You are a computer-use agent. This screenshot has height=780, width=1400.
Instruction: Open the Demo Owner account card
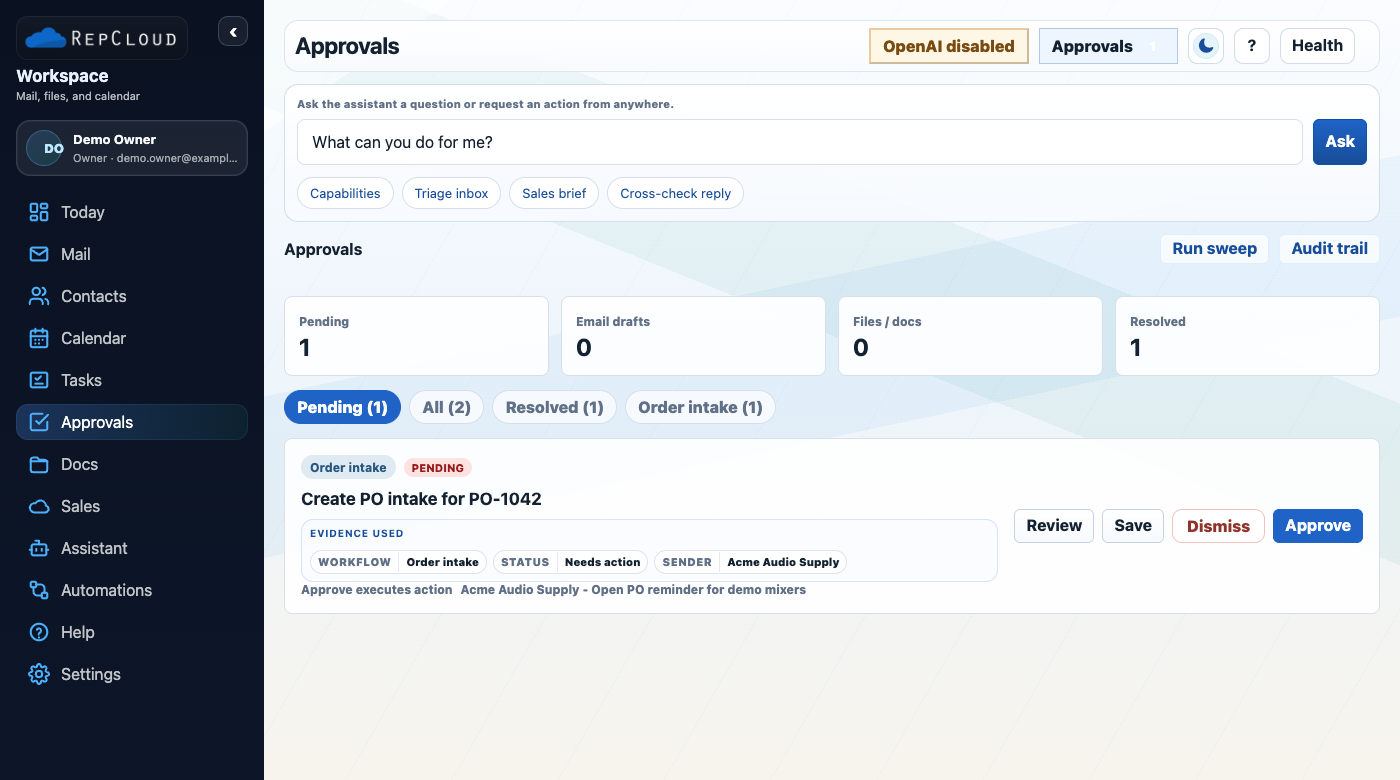tap(132, 148)
